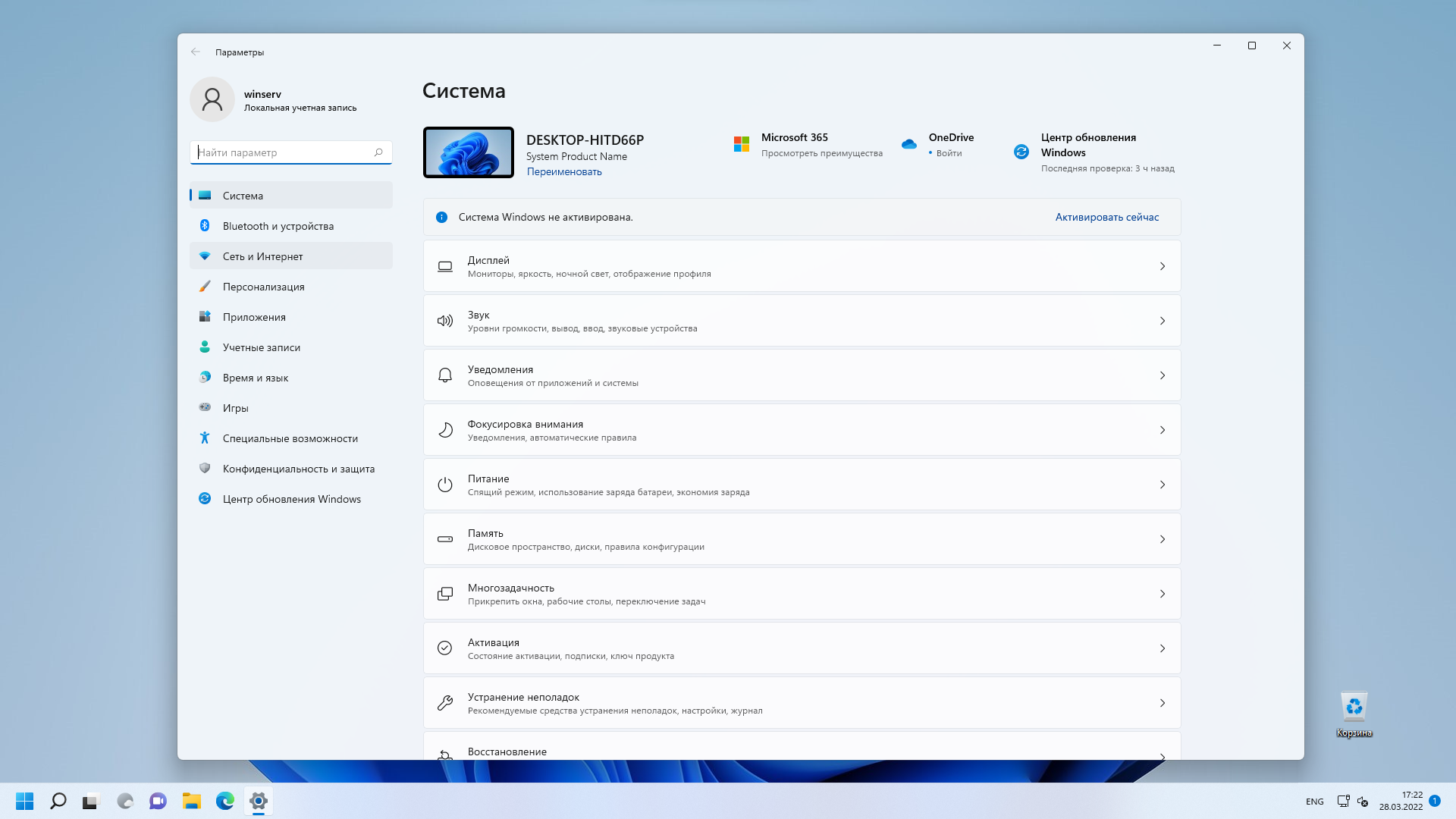Screen dimensions: 1456x819
Task: Open Устранение неполадок settings row
Action: 801,702
